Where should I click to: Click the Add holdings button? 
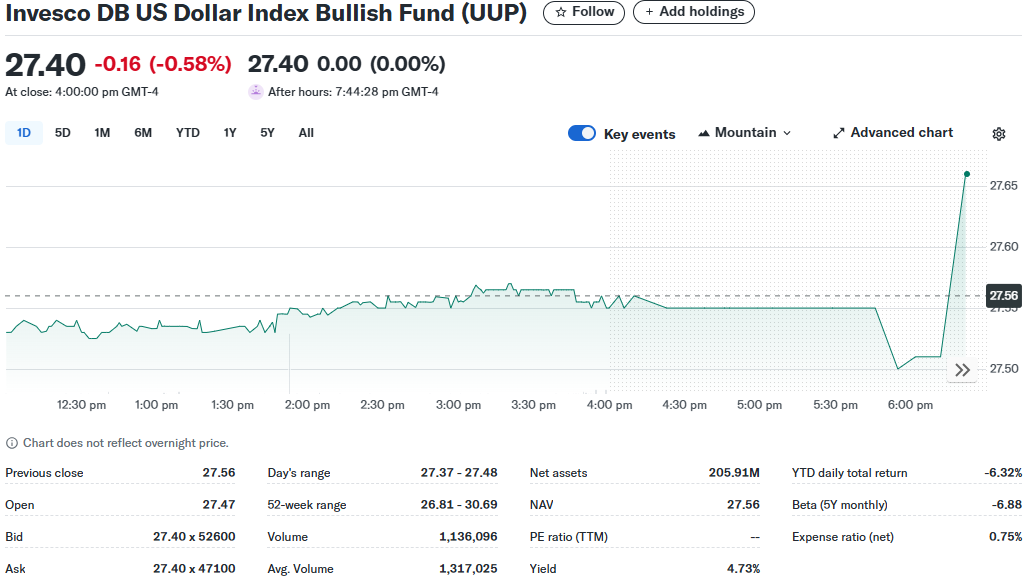[x=694, y=12]
